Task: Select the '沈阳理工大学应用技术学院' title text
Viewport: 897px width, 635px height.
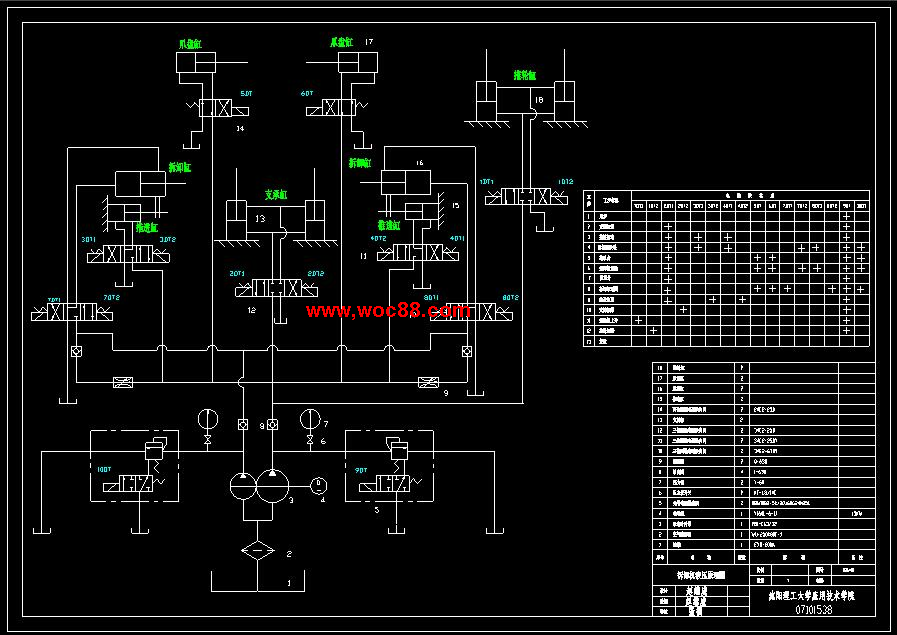Action: coord(812,596)
